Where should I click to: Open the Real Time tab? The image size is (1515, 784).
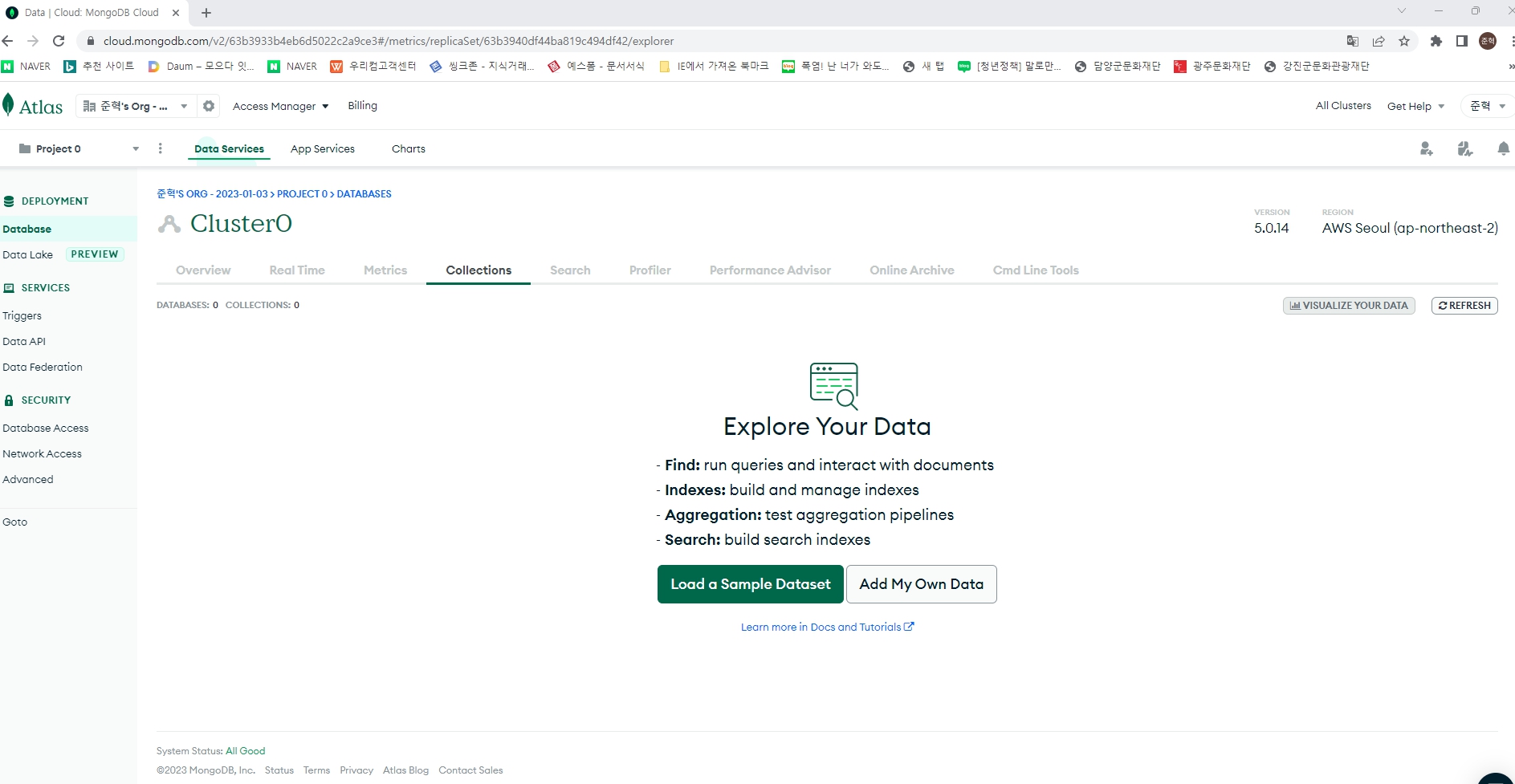297,270
